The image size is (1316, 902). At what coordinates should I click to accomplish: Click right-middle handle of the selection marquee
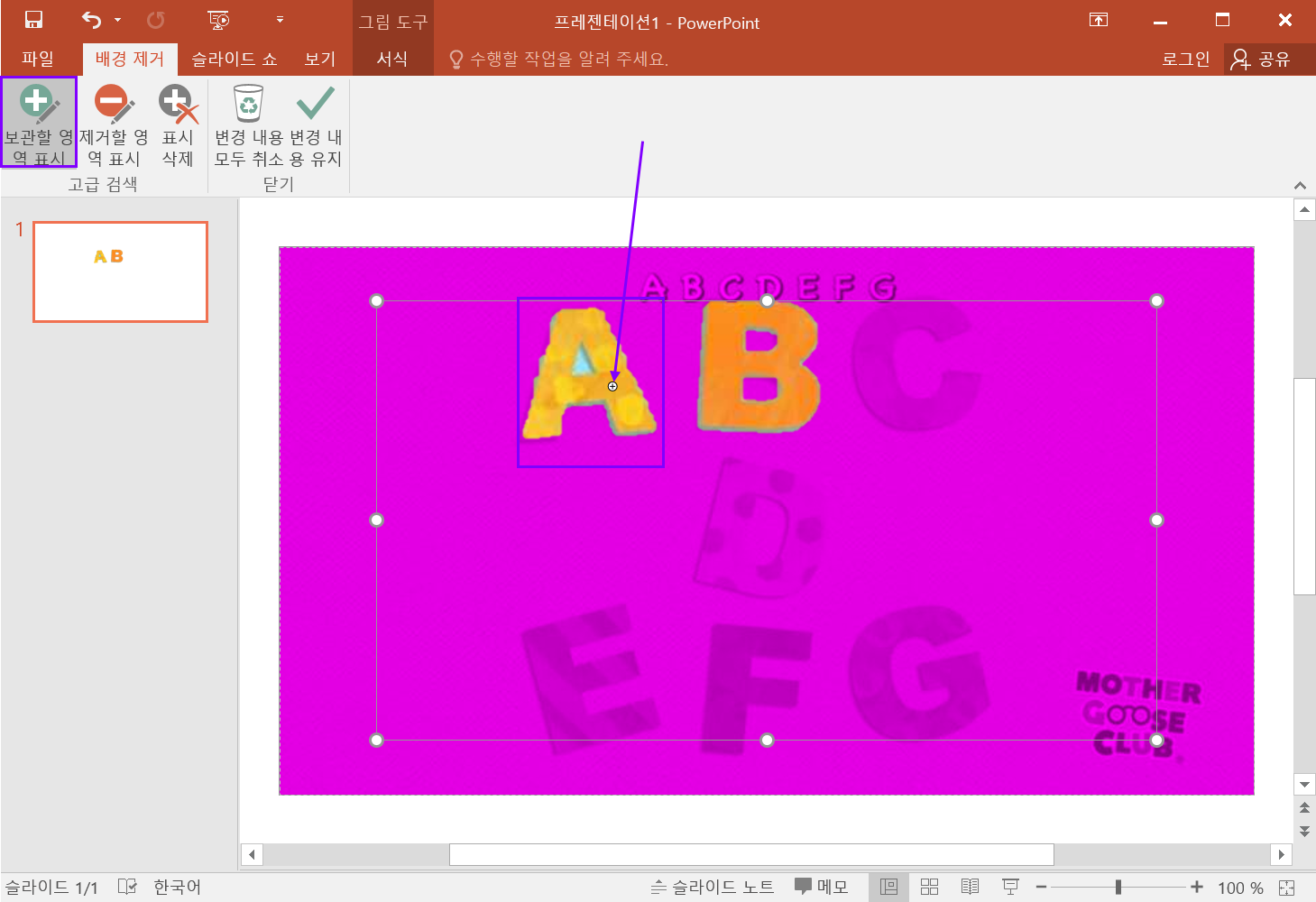[x=1156, y=520]
